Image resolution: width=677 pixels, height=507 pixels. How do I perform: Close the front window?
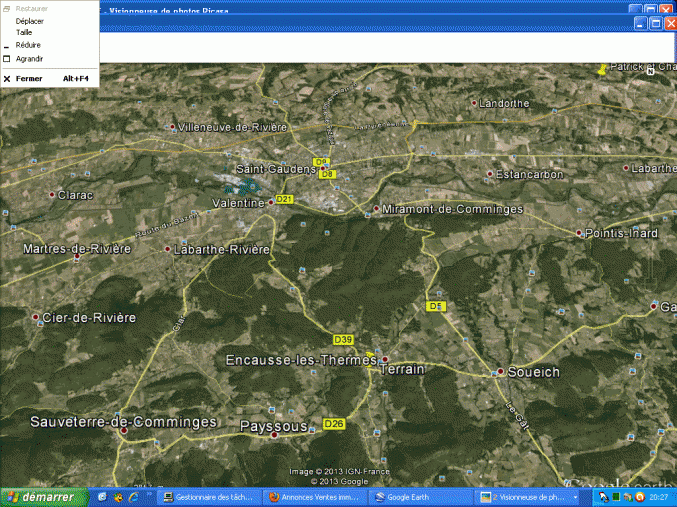coord(671,23)
